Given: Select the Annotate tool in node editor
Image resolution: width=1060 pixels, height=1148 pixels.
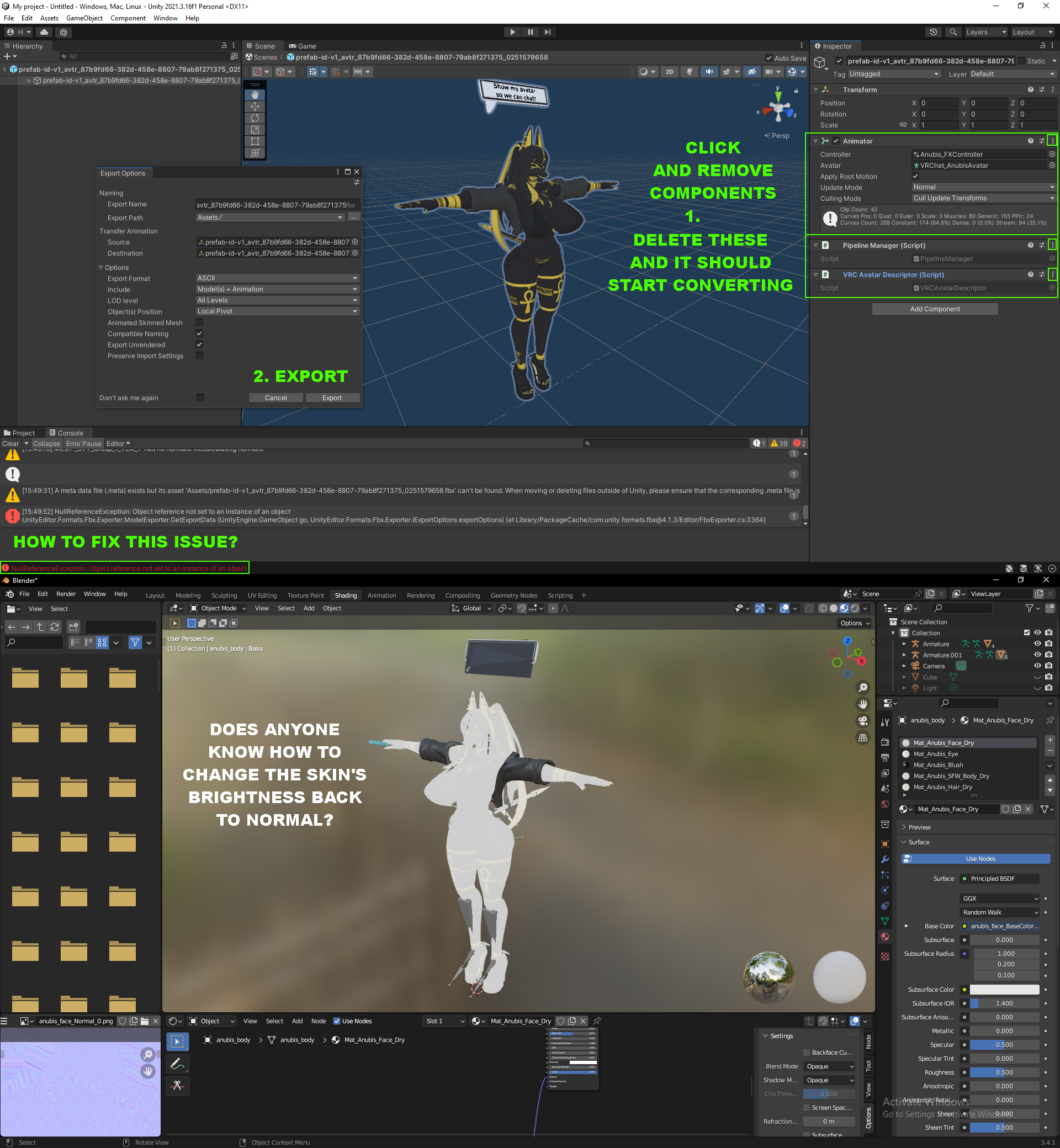Looking at the screenshot, I should pos(177,1064).
